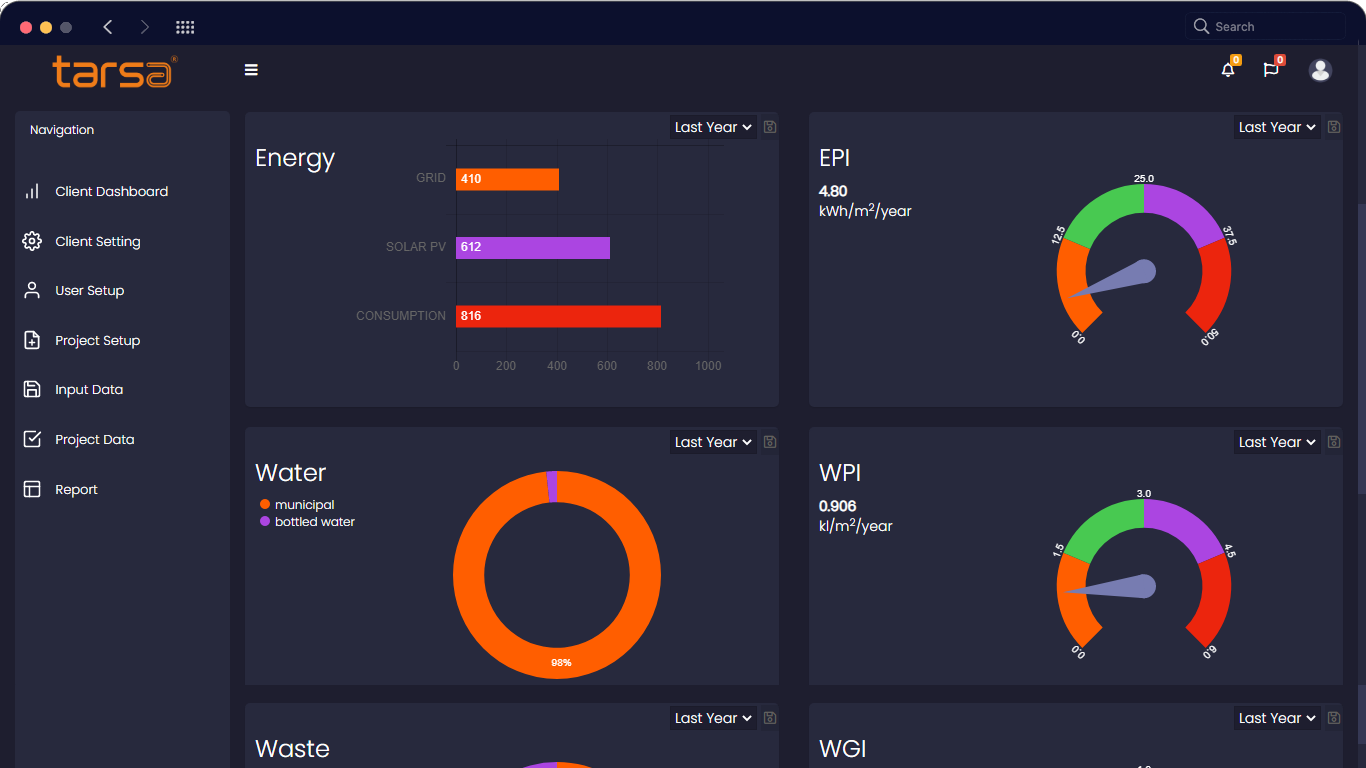Open Waste card Last Year dropdown

(x=712, y=718)
